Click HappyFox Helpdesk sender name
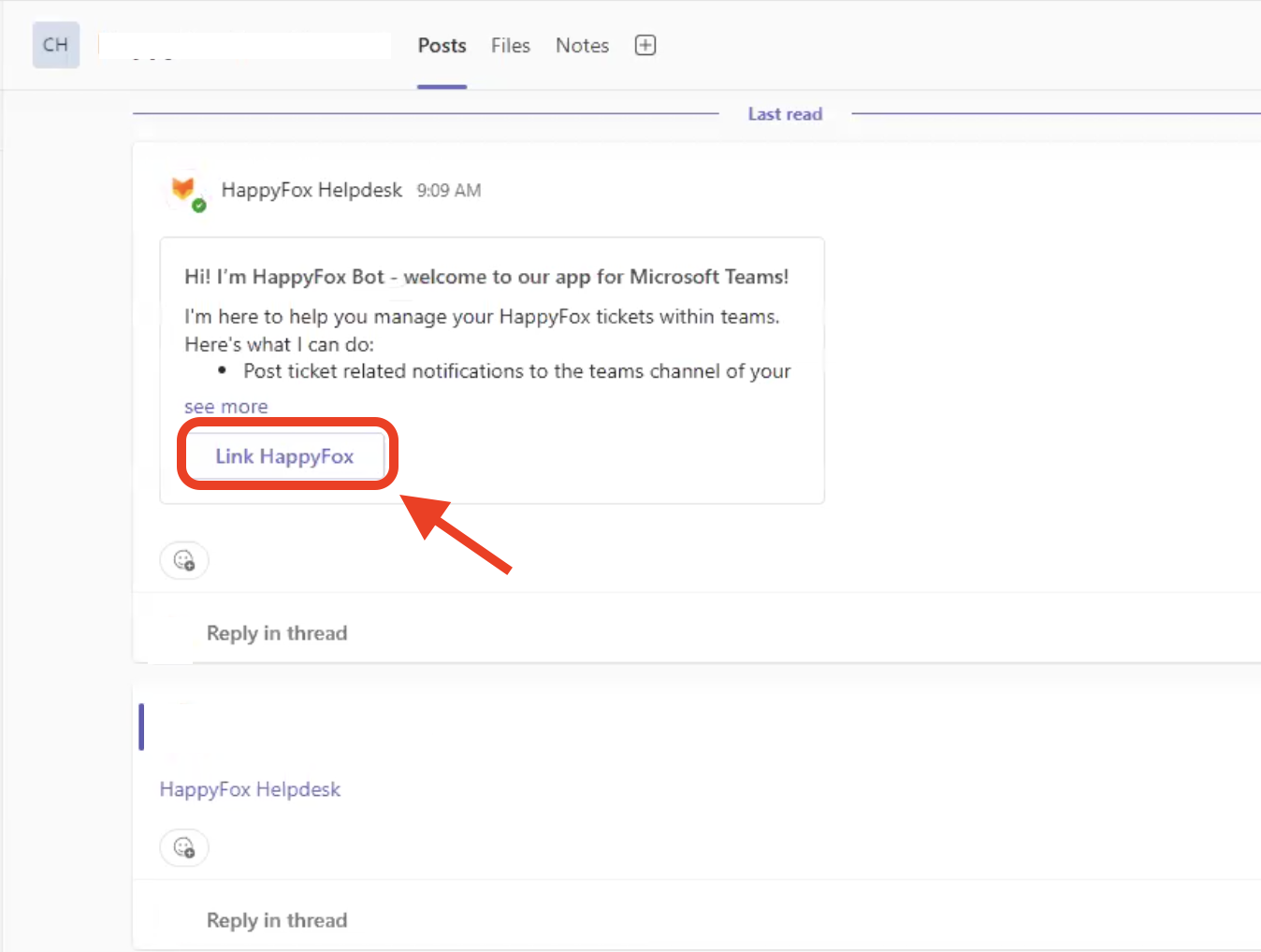Image resolution: width=1261 pixels, height=952 pixels. [x=312, y=190]
